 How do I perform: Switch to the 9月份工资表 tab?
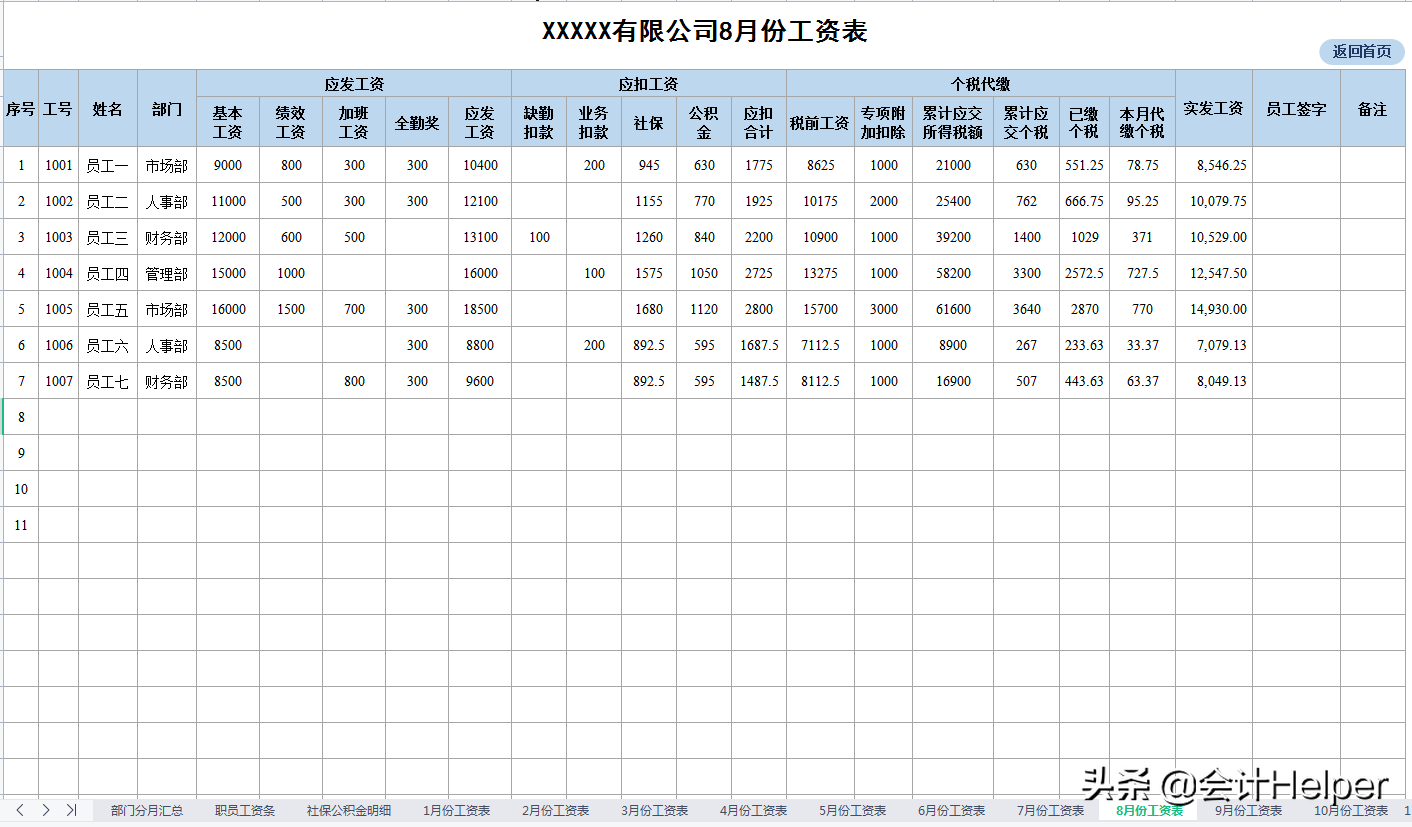[x=1249, y=811]
